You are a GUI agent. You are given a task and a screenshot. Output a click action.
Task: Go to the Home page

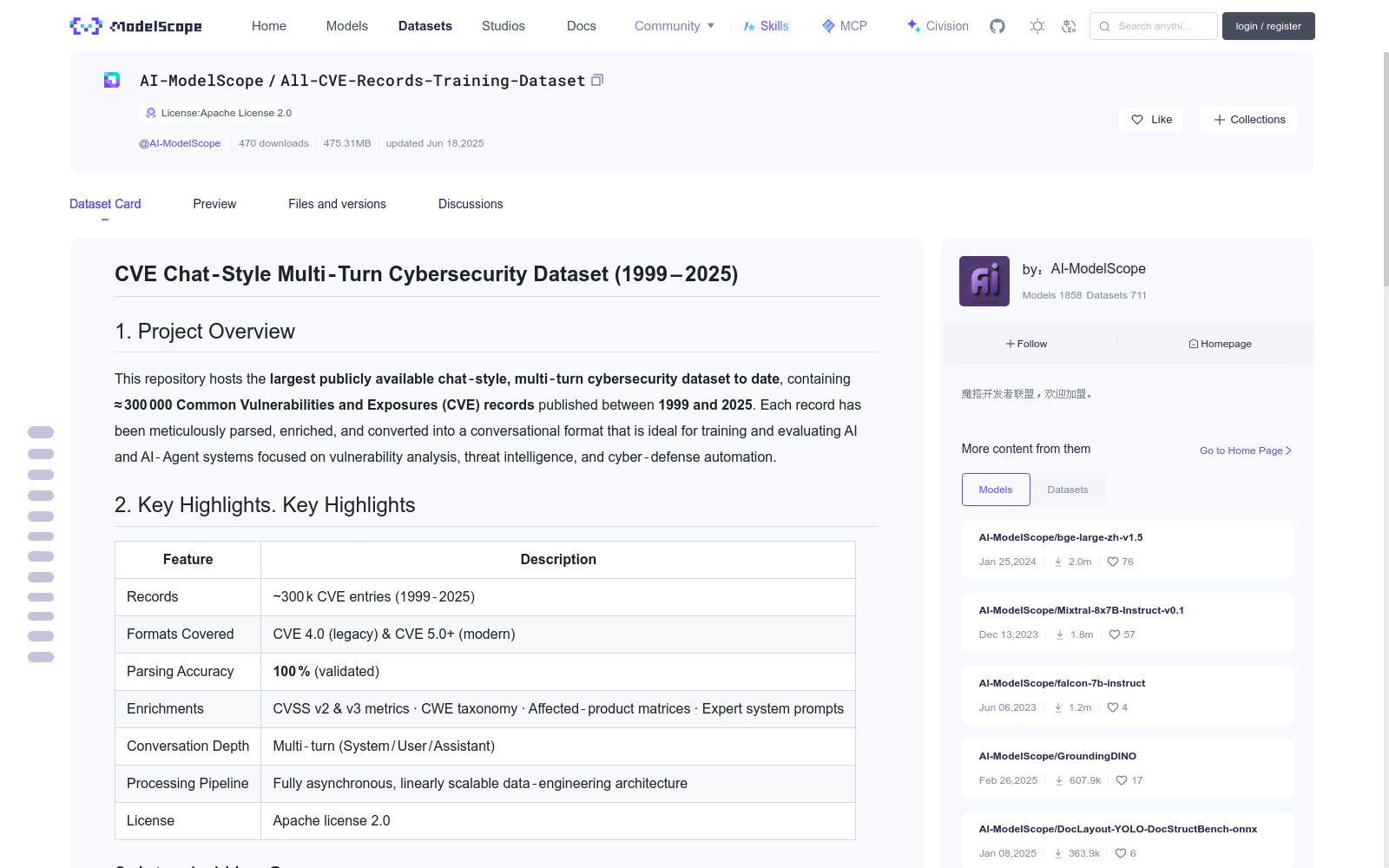tap(269, 26)
